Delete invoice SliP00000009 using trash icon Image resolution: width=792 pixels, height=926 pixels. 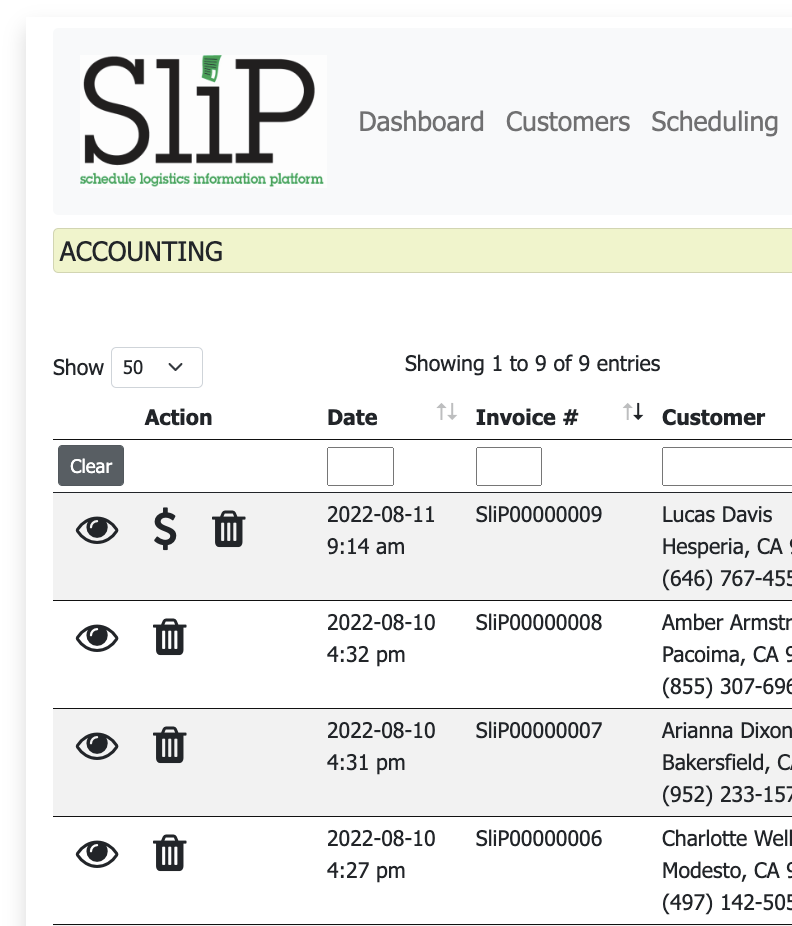(x=229, y=529)
